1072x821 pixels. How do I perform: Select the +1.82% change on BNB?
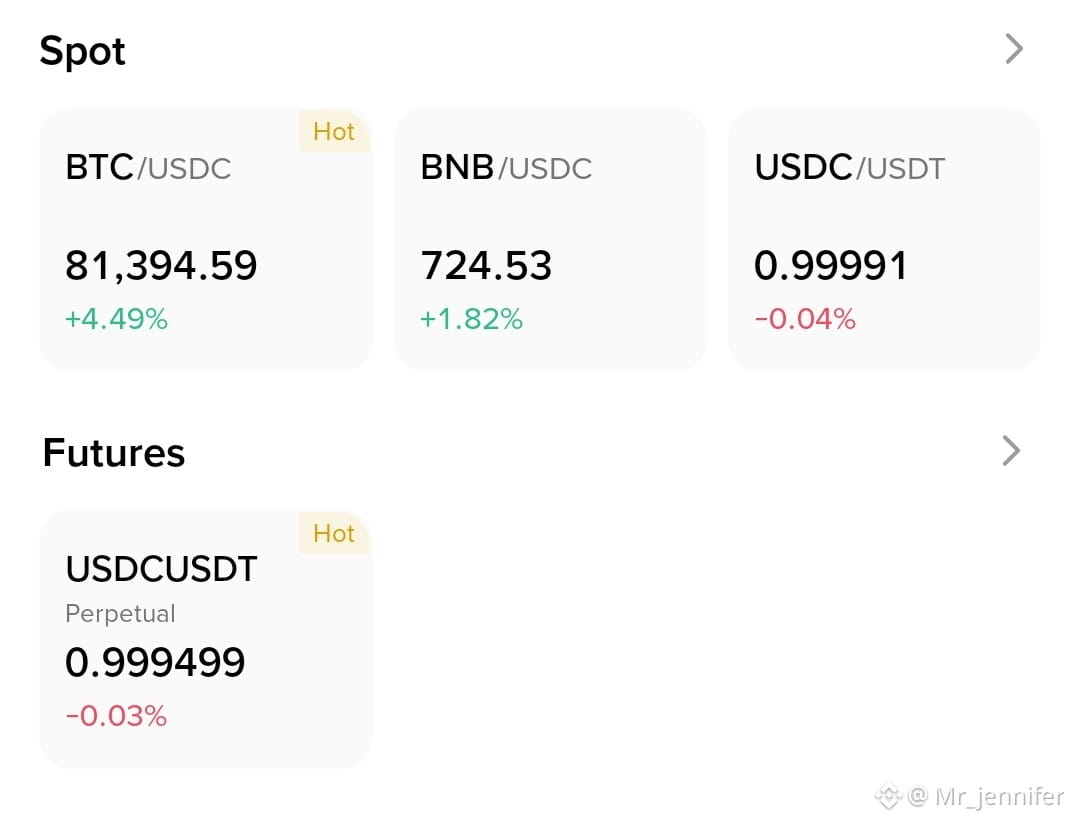(x=471, y=319)
